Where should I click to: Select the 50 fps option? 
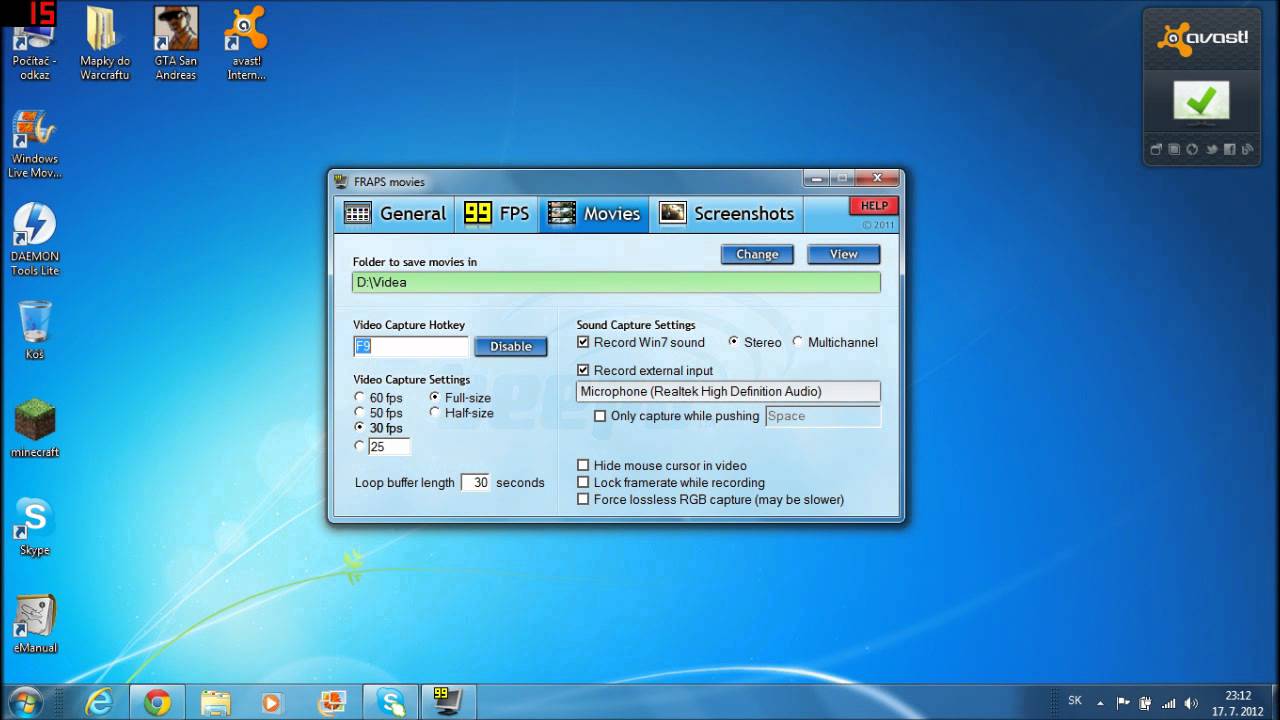click(379, 413)
